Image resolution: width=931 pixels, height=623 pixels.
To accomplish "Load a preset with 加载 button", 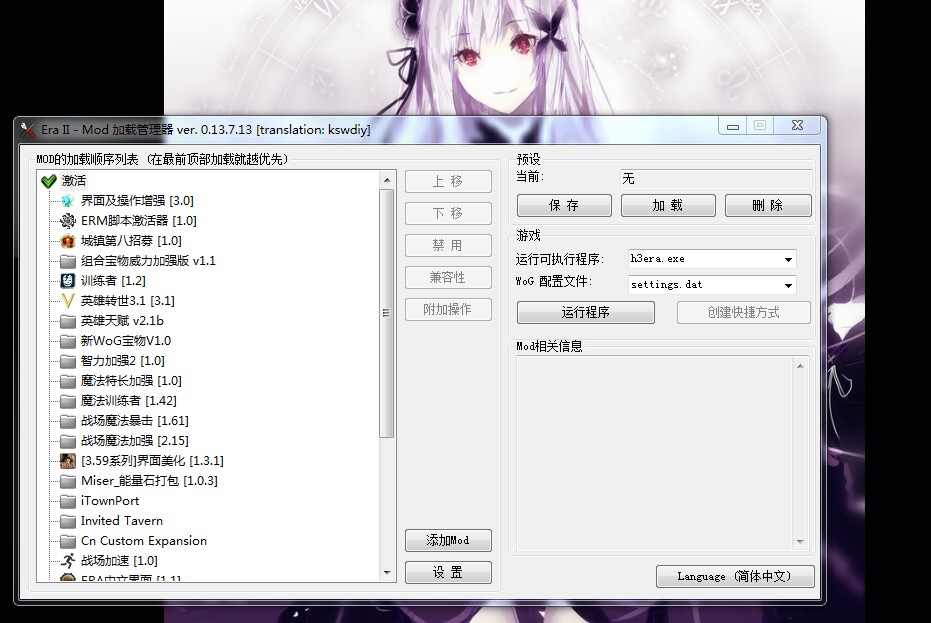I will tap(668, 205).
